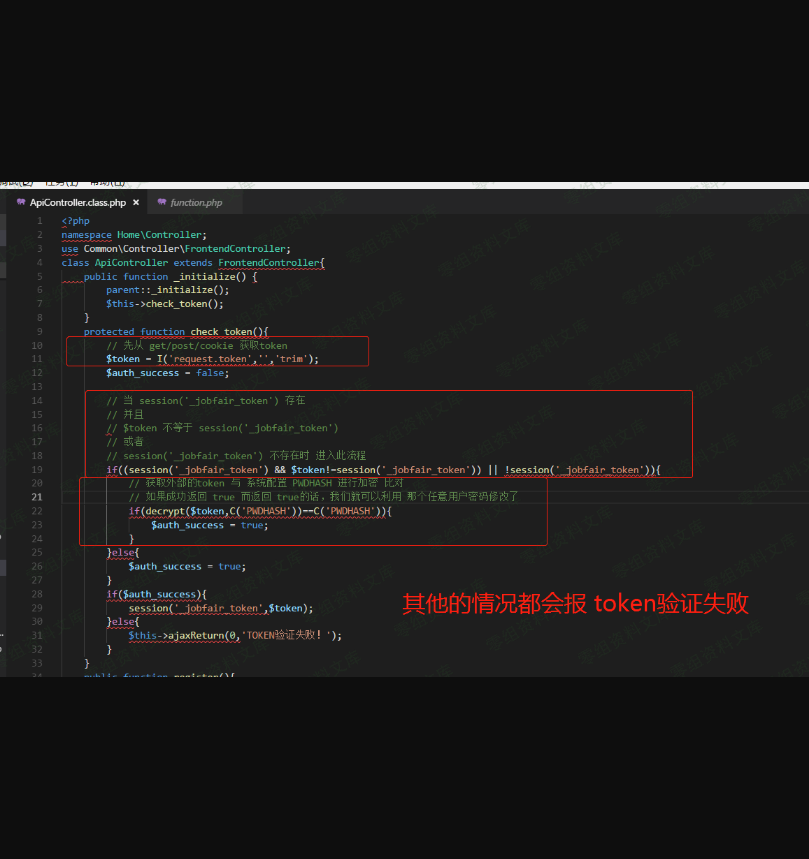
Task: Open the function.php tab
Action: pyautogui.click(x=196, y=202)
